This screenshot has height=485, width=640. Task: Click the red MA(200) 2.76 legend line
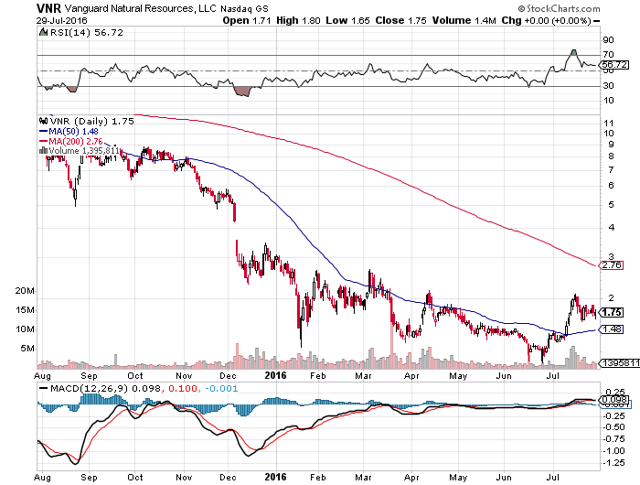[x=71, y=141]
